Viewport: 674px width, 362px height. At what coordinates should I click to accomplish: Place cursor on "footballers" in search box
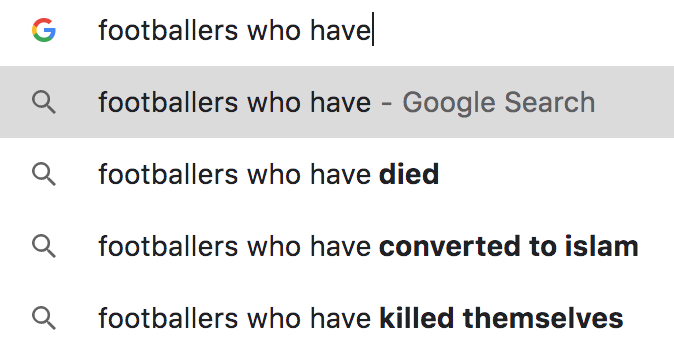click(168, 31)
